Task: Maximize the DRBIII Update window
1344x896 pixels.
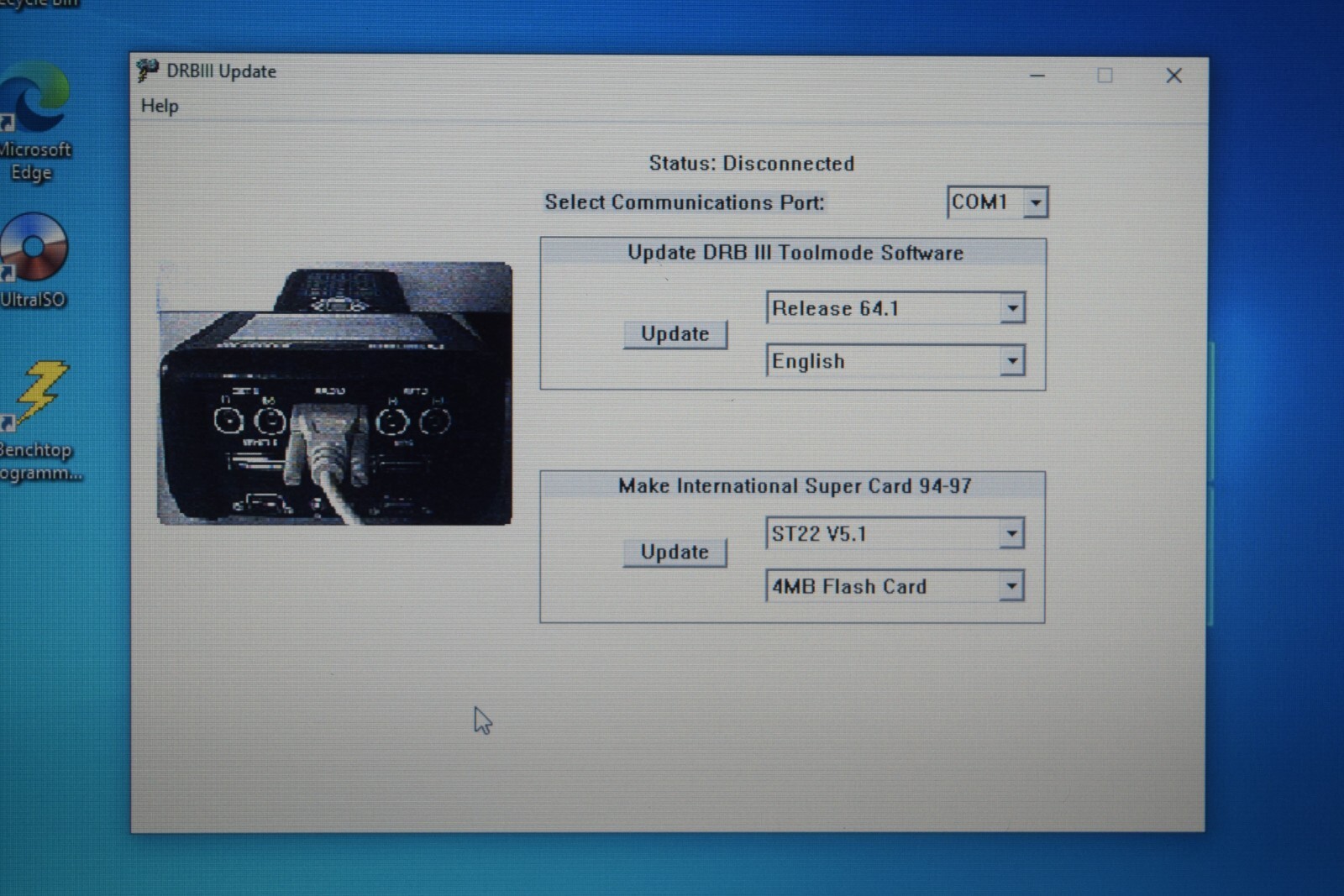Action: pyautogui.click(x=1105, y=76)
